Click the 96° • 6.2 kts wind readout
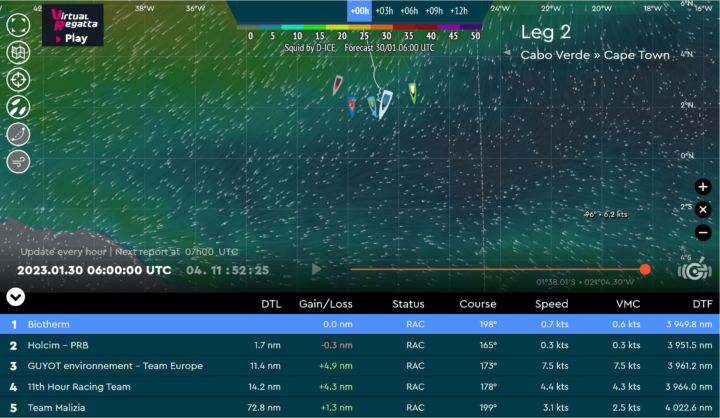 click(606, 215)
